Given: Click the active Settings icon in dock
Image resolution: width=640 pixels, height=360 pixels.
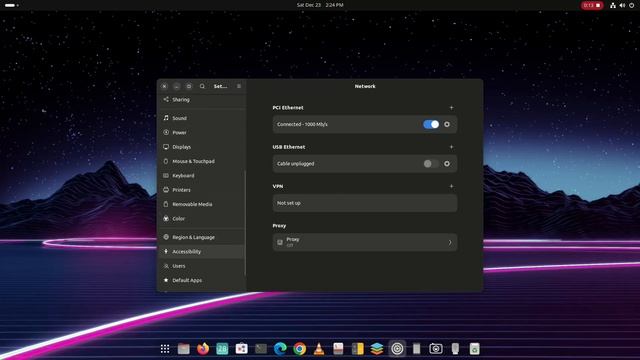Looking at the screenshot, I should pos(397,349).
